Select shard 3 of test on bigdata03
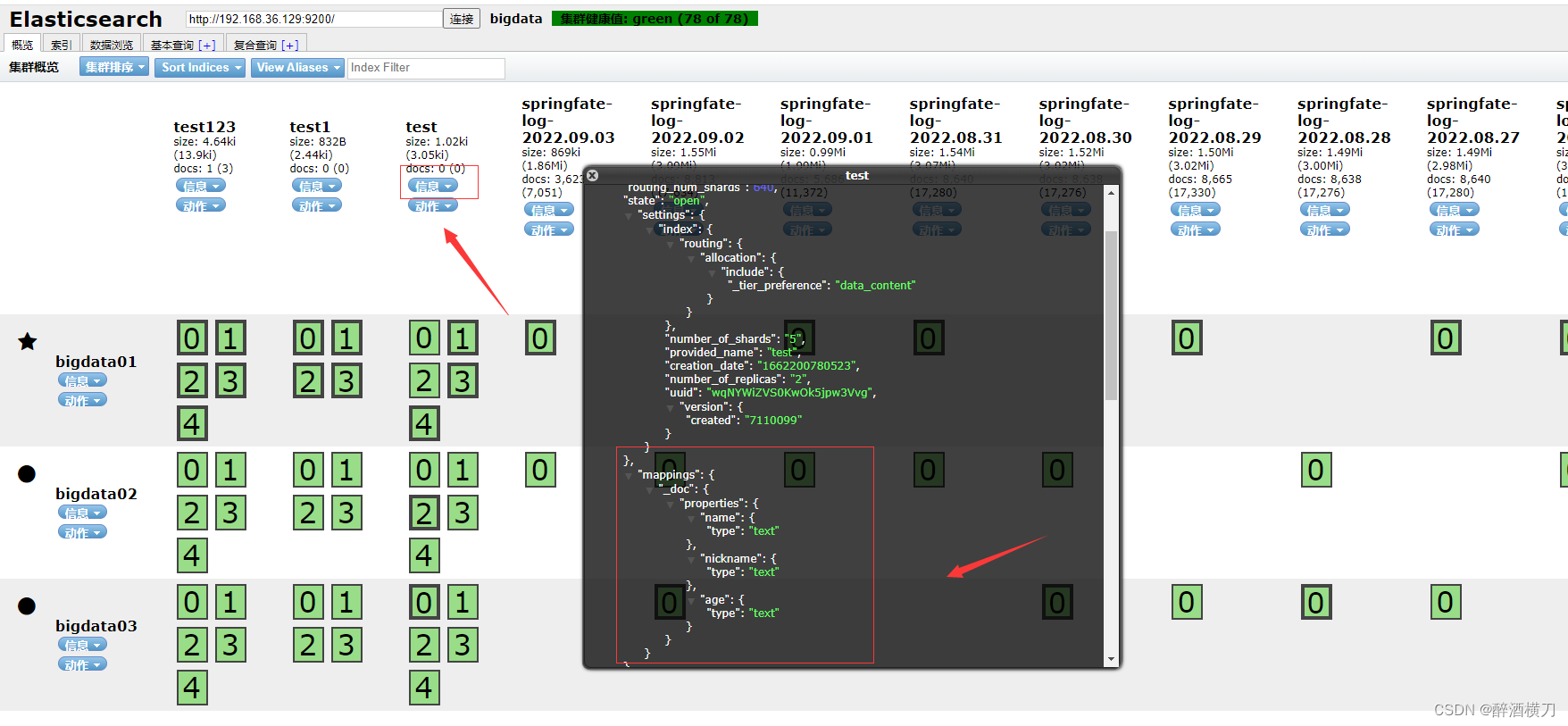 click(x=463, y=645)
